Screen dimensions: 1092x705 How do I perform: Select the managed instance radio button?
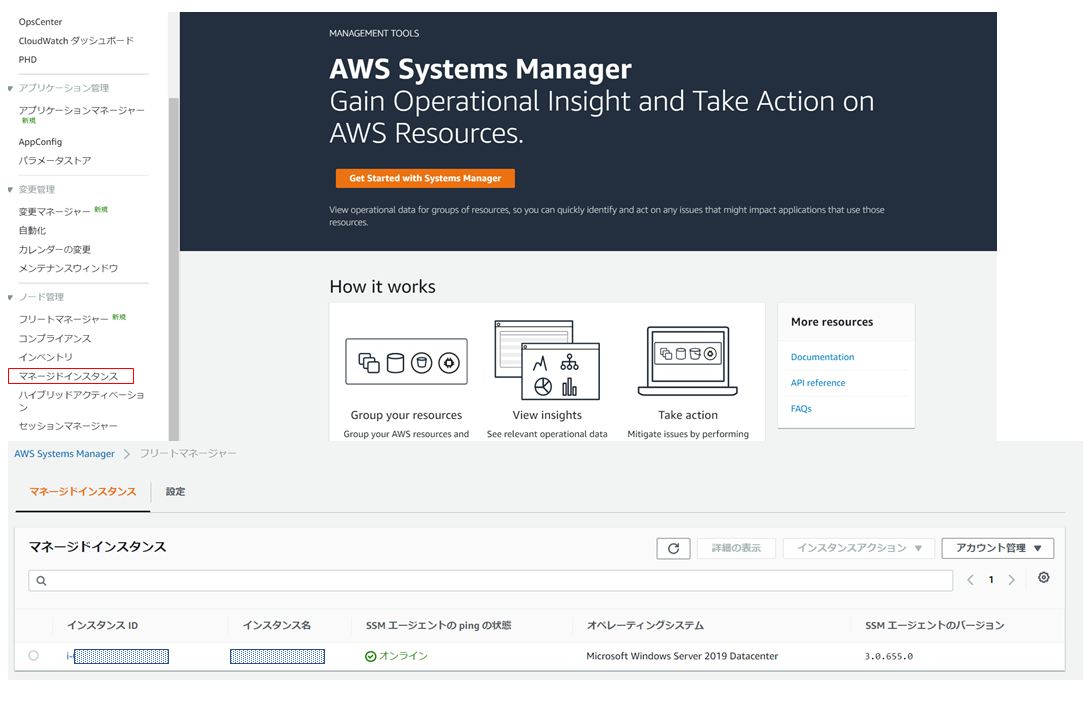point(34,656)
